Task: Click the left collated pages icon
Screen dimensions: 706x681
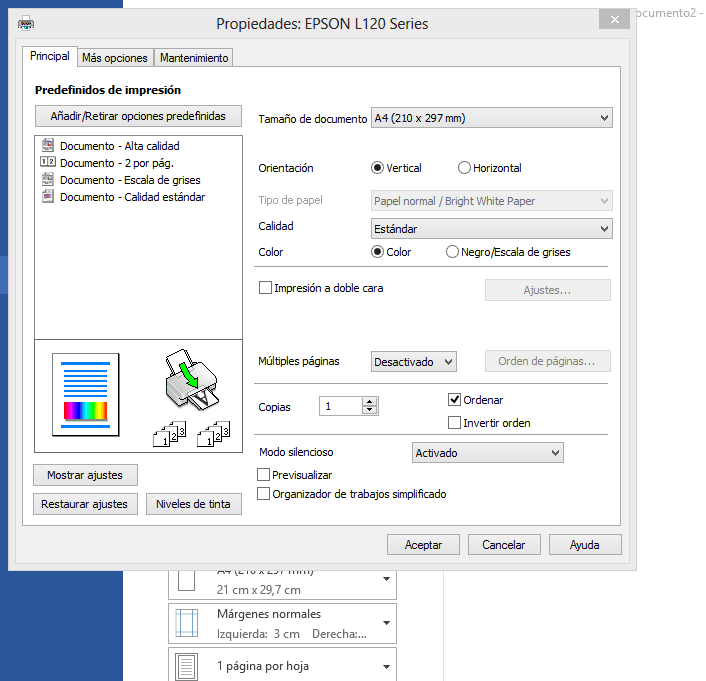Action: (168, 434)
